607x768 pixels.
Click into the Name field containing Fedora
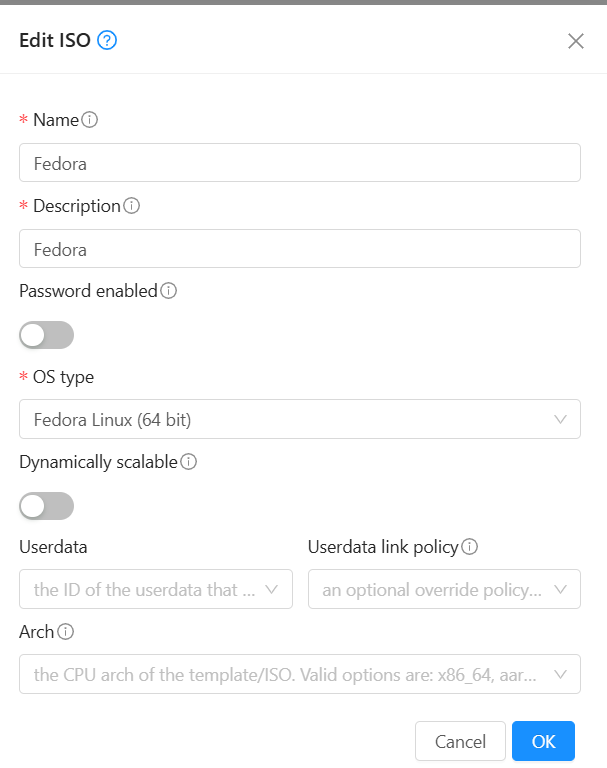coord(300,163)
